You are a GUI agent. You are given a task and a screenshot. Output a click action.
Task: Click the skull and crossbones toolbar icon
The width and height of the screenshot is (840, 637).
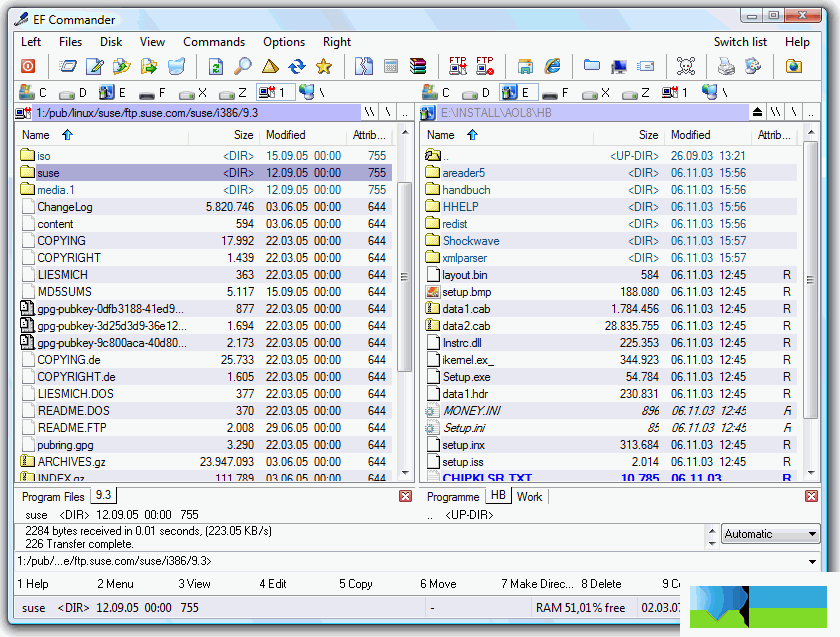coord(686,66)
